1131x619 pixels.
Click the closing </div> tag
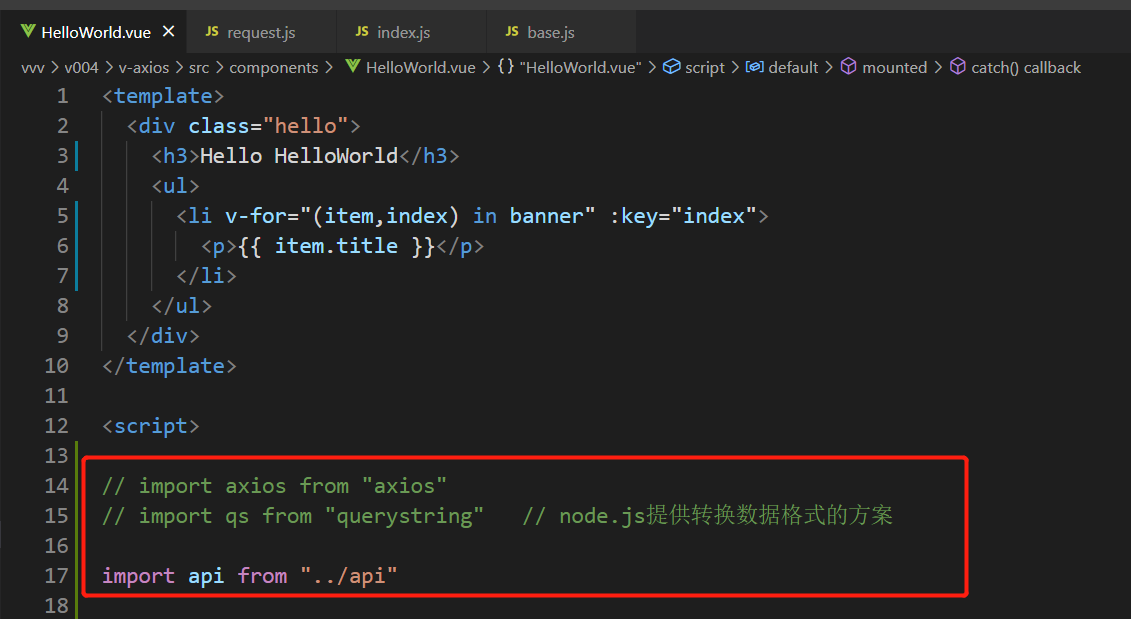point(163,335)
